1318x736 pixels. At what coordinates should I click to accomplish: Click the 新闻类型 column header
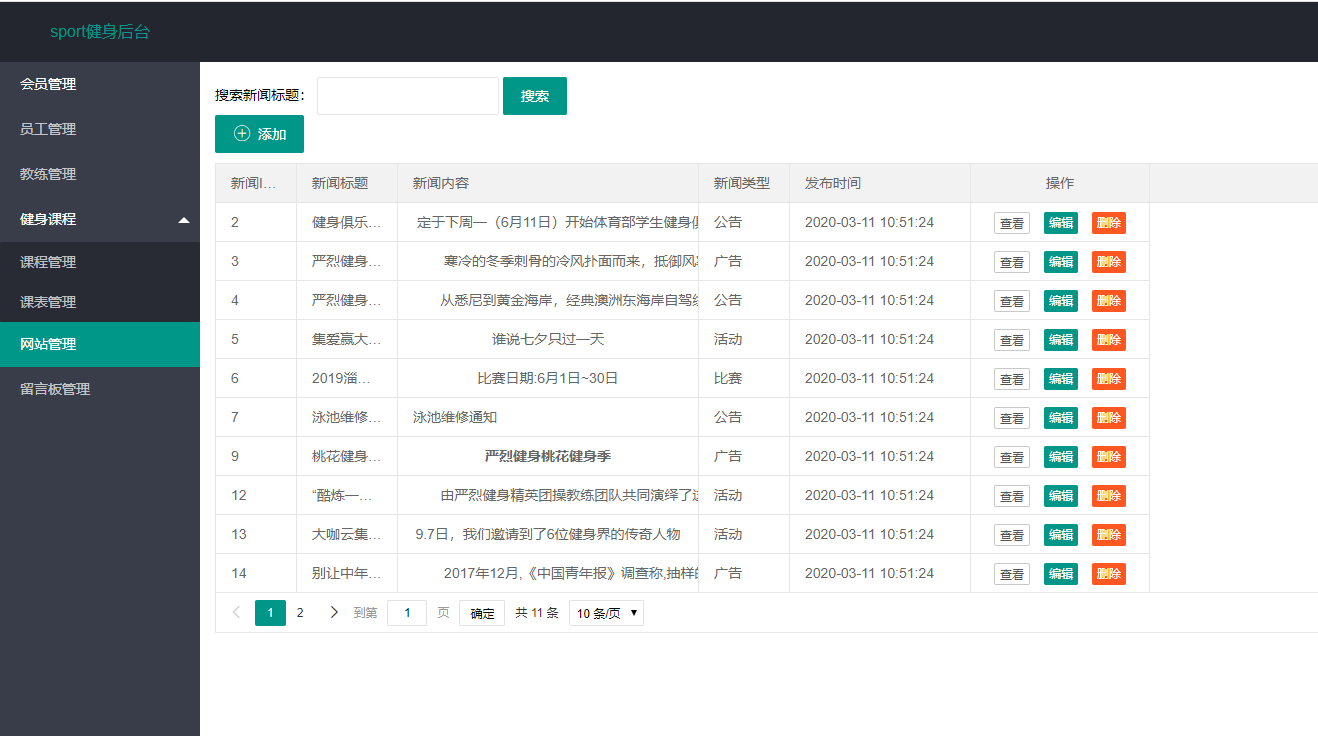(744, 183)
